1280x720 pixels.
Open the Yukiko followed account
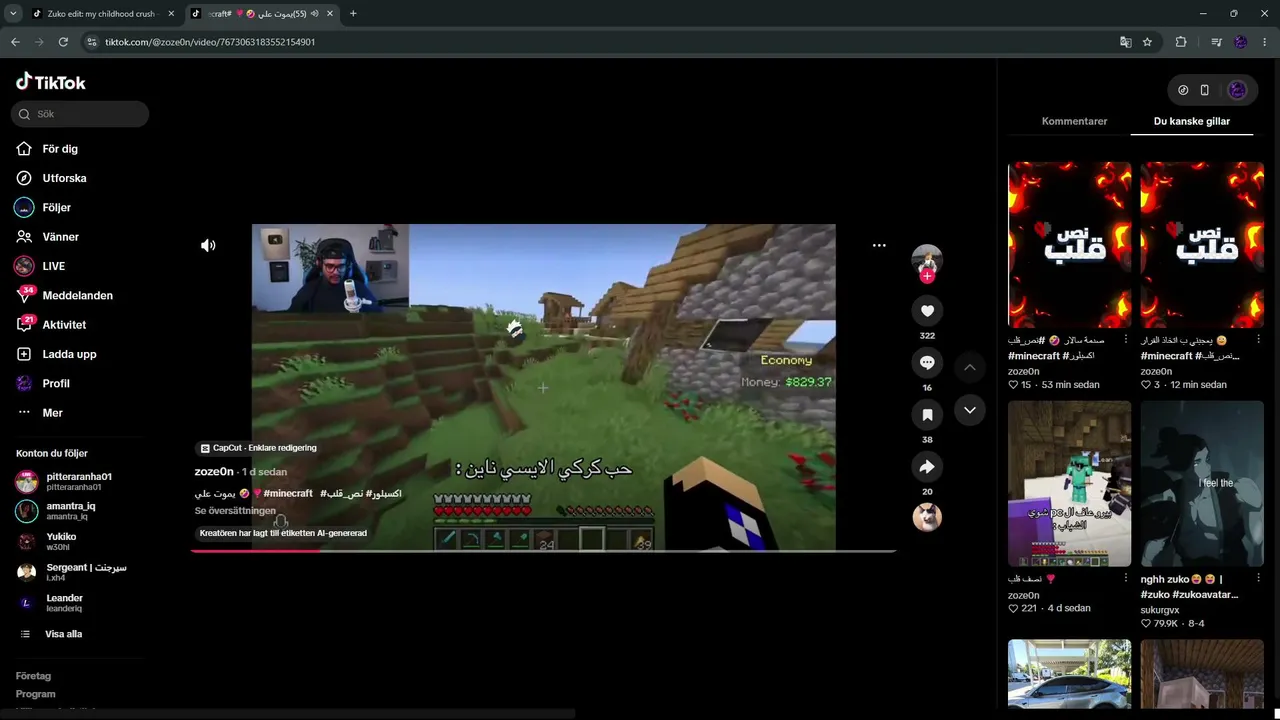[47, 542]
